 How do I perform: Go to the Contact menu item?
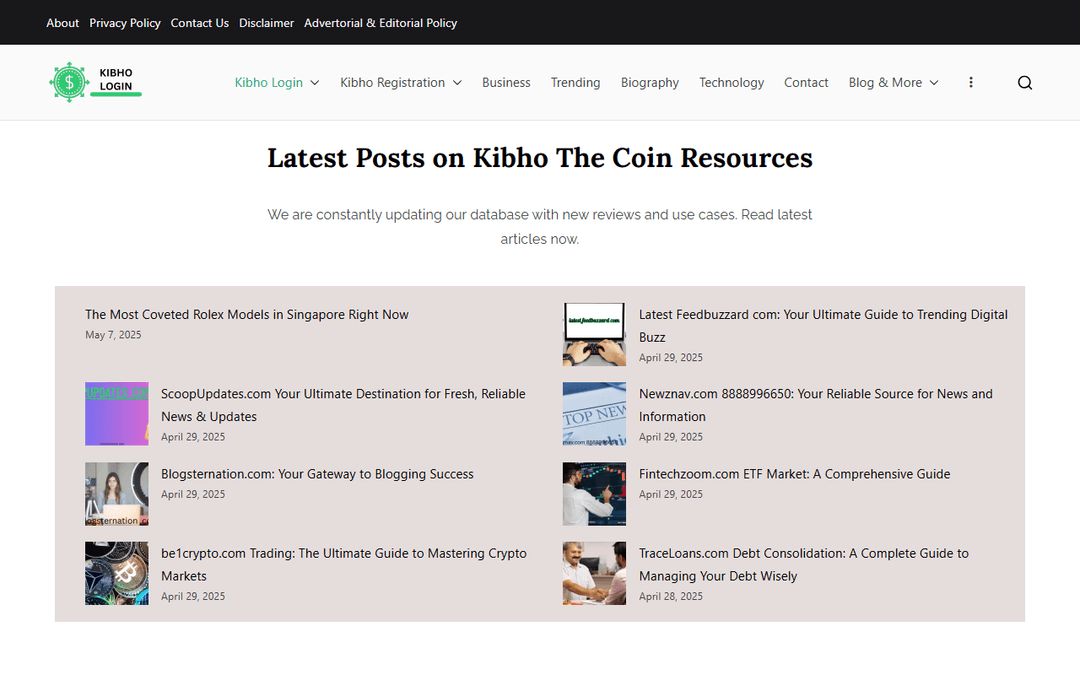point(806,83)
